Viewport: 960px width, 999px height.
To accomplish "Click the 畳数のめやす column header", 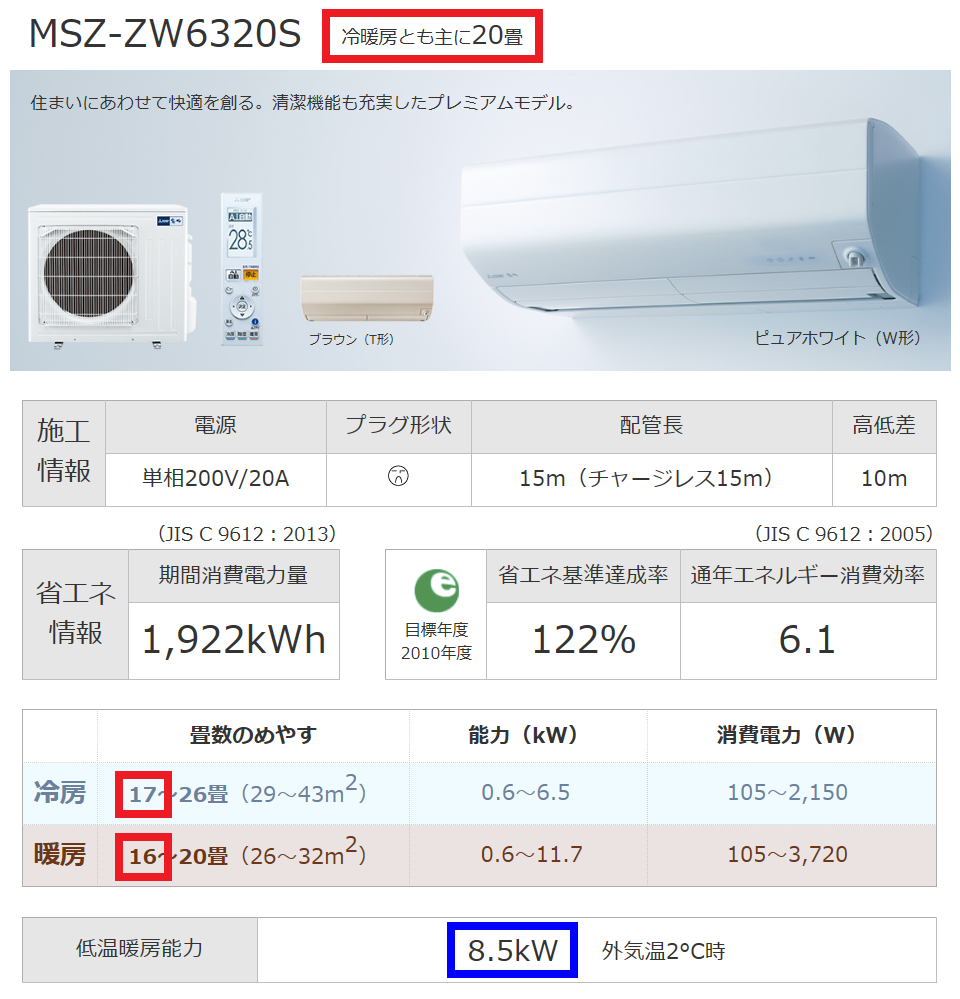I will (x=253, y=735).
